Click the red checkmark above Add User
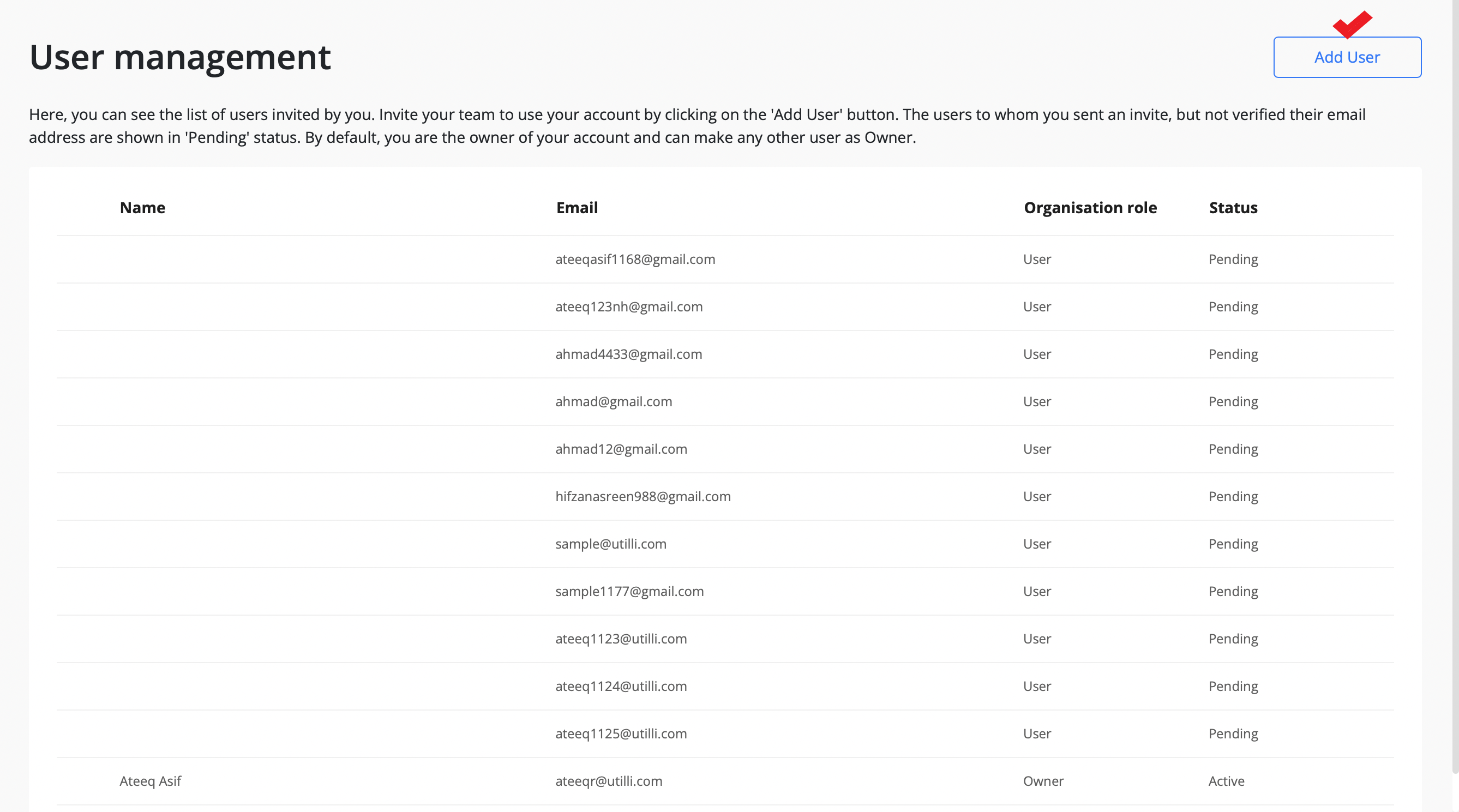1459x812 pixels. click(1352, 25)
